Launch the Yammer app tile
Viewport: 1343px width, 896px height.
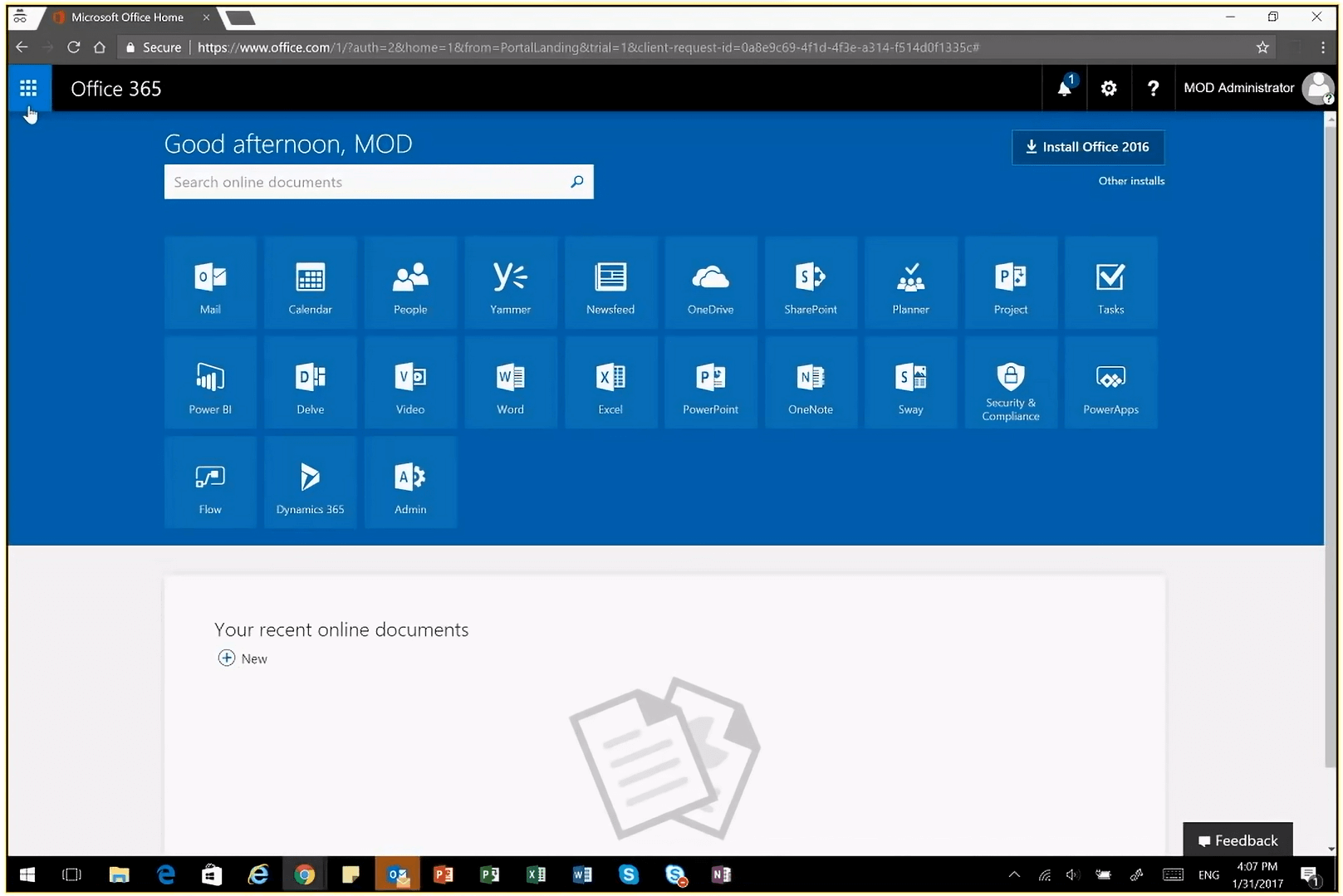tap(510, 283)
